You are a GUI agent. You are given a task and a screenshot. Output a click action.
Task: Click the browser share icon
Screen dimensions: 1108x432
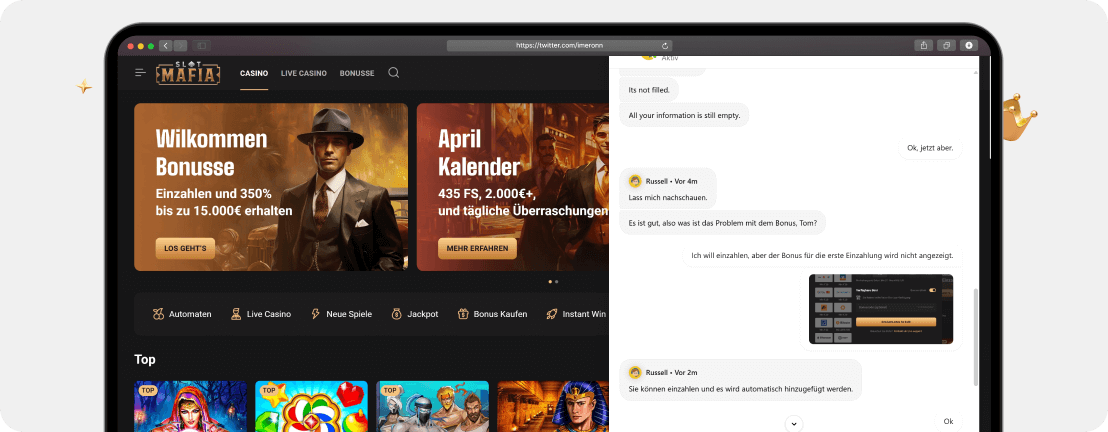(922, 45)
